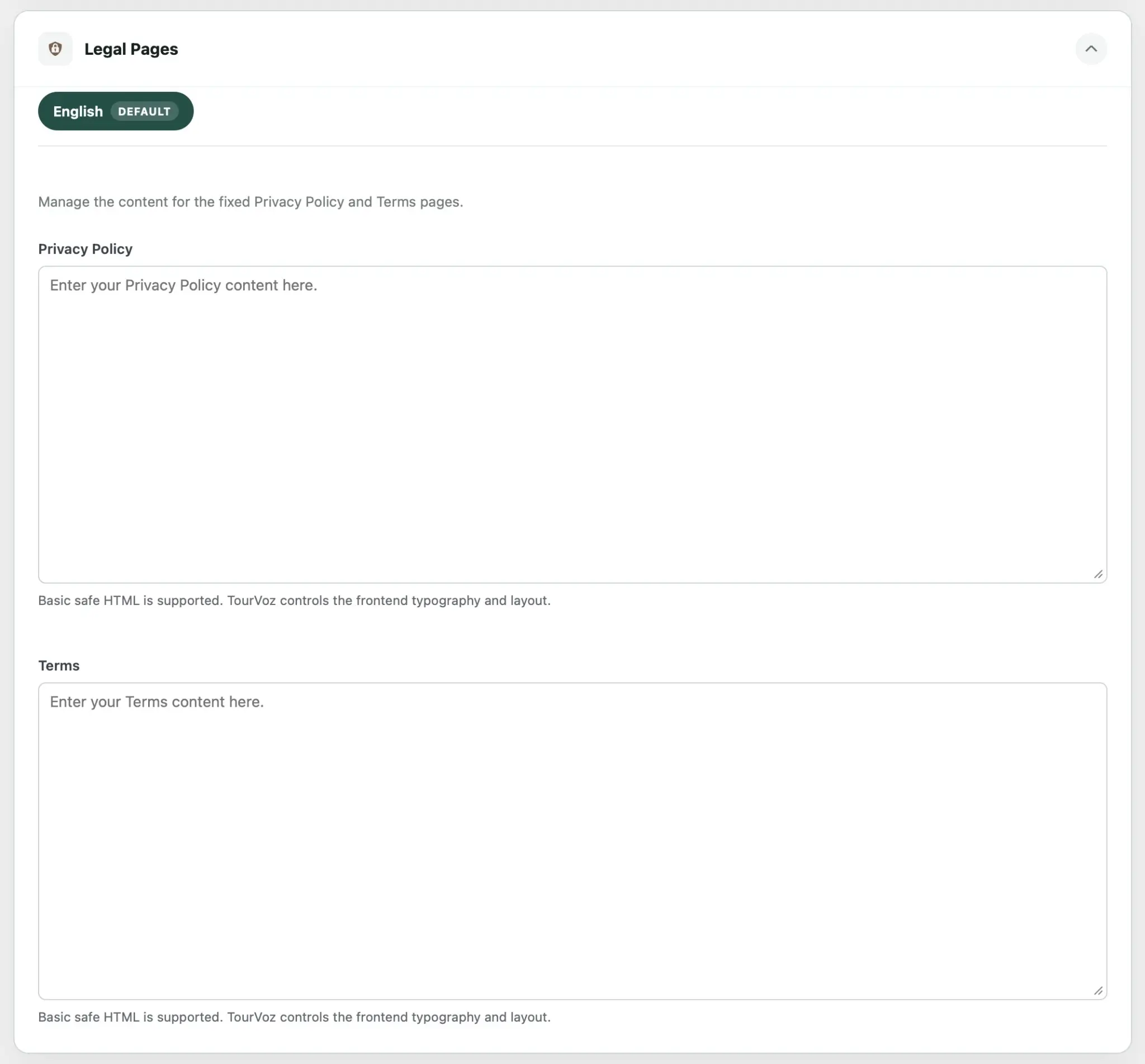Viewport: 1145px width, 1064px height.
Task: Focus the Privacy Policy text area
Action: (572, 424)
